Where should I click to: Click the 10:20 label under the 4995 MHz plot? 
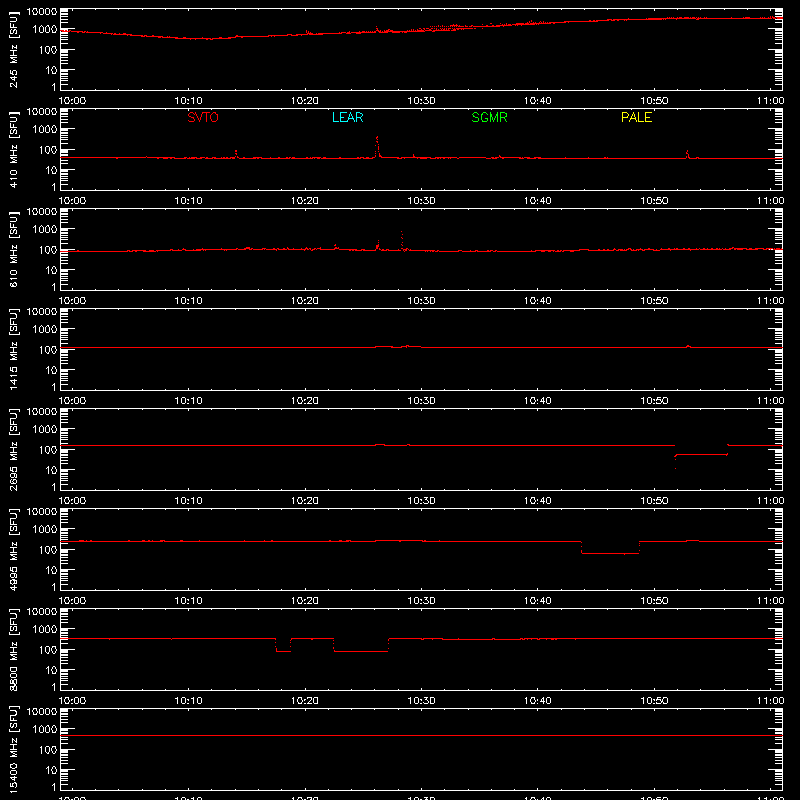click(305, 601)
